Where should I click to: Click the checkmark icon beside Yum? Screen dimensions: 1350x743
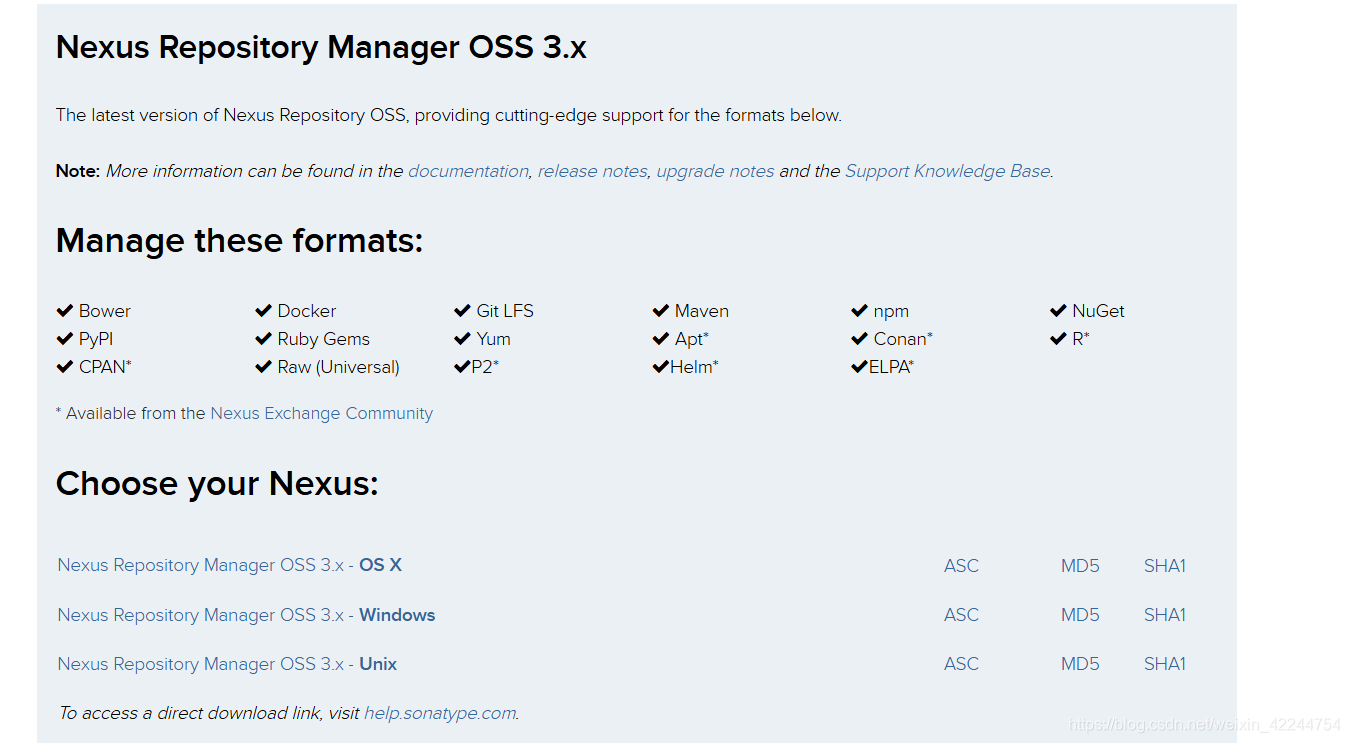point(462,339)
